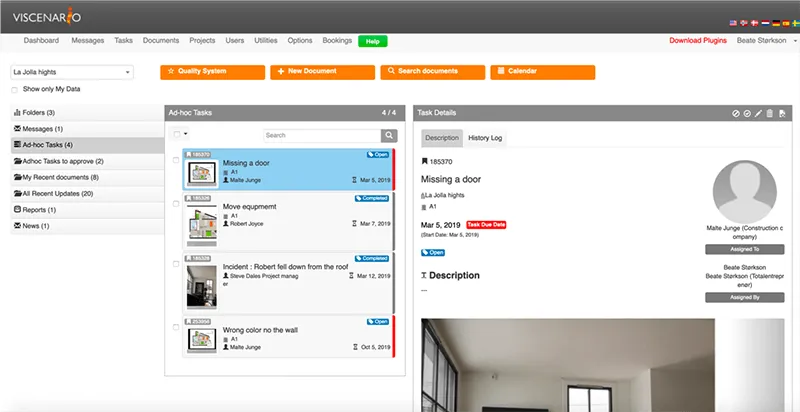
Task: Switch language with the Danish flag
Action: tap(755, 23)
